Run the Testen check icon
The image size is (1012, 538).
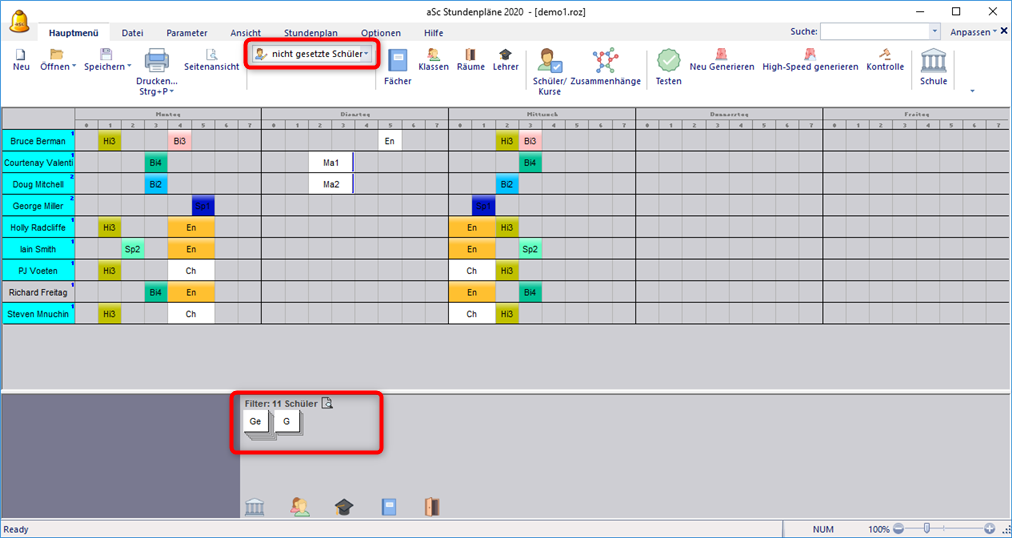coord(668,61)
